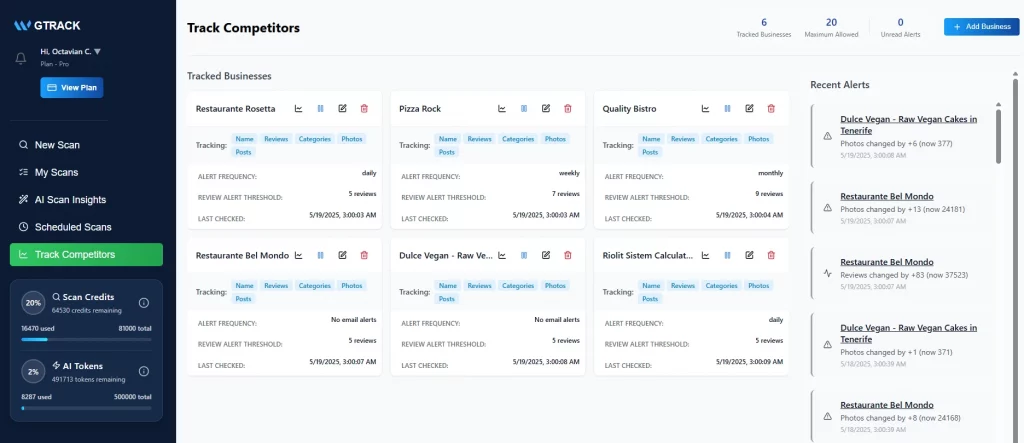This screenshot has height=443, width=1024.
Task: Pause tracking for Pizza Rock
Action: pyautogui.click(x=524, y=108)
